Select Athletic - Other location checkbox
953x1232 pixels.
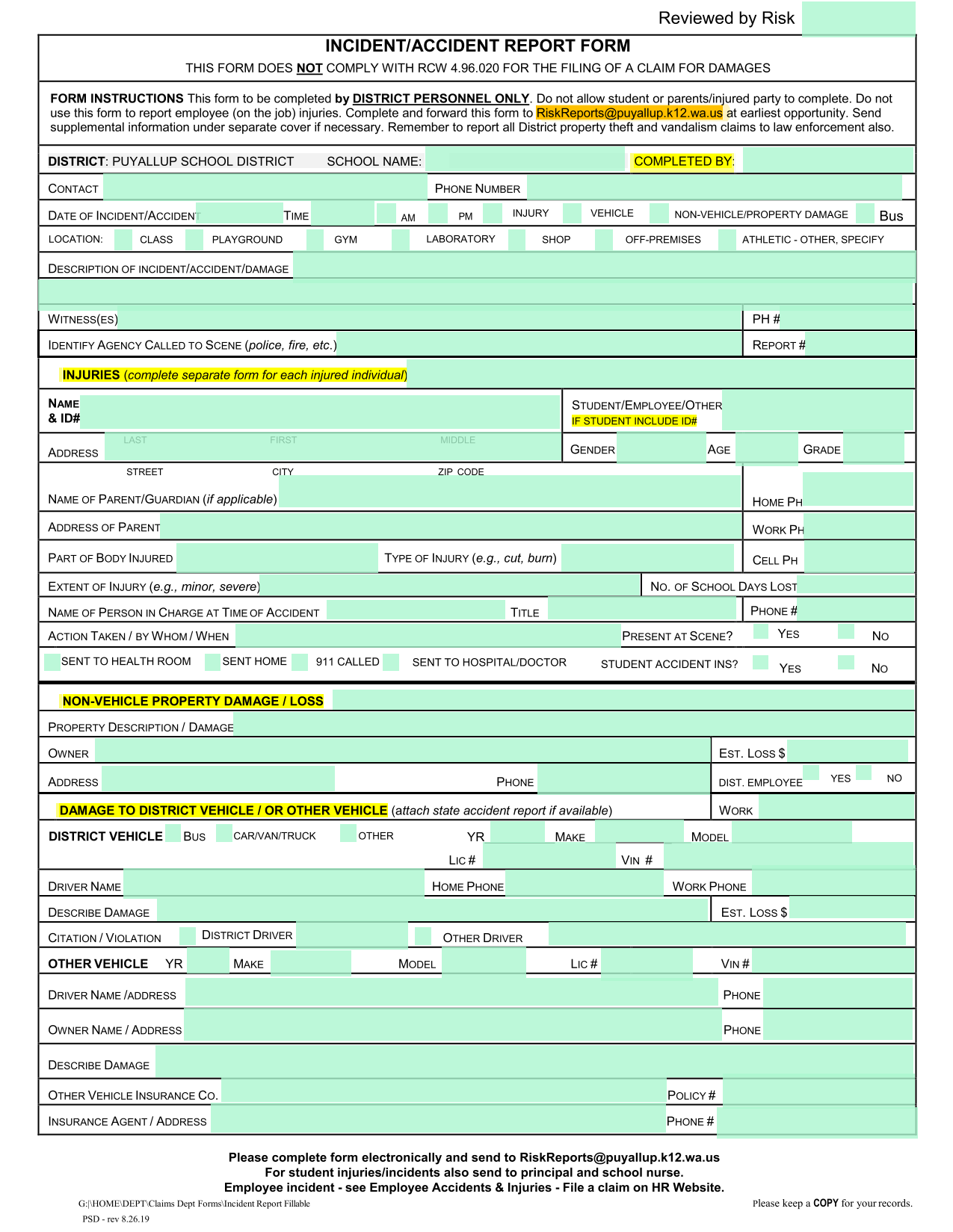tap(727, 239)
